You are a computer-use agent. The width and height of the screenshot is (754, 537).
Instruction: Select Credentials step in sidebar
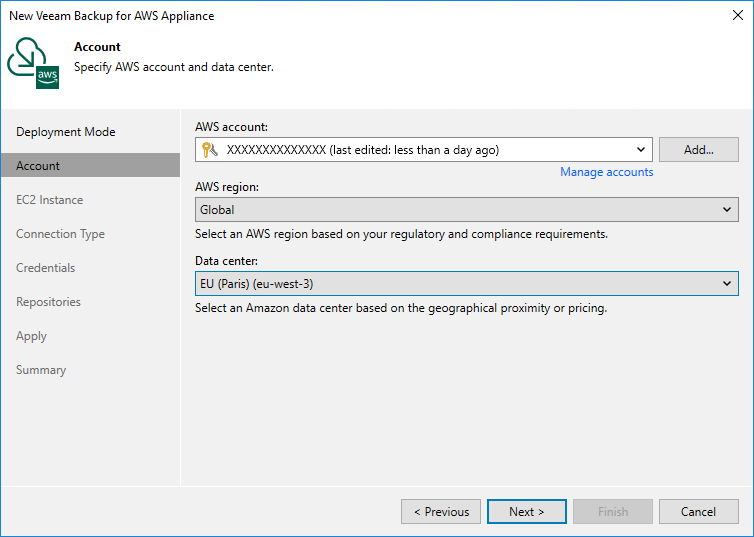coord(46,268)
